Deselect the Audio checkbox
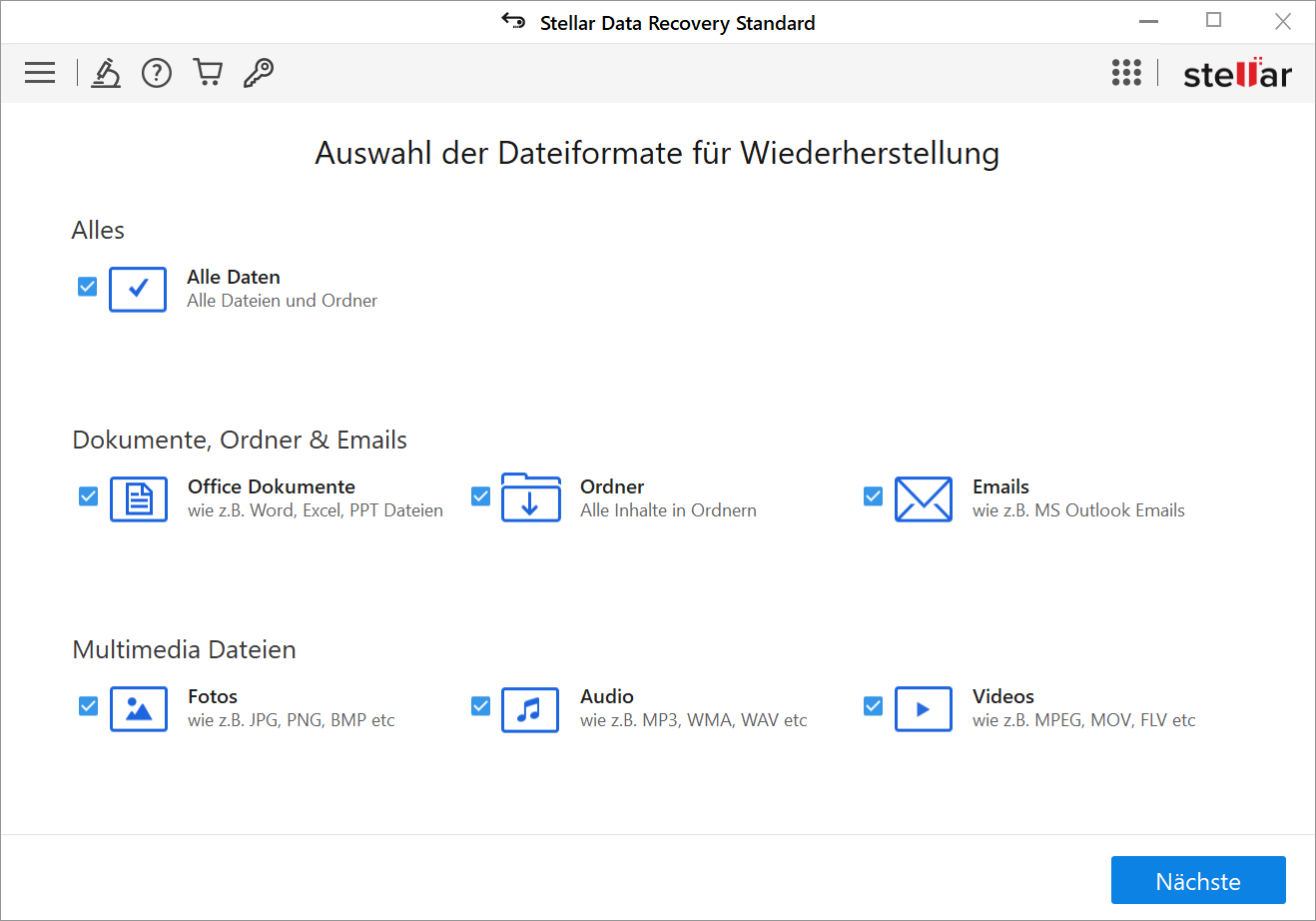The height and width of the screenshot is (921, 1316). (x=480, y=706)
